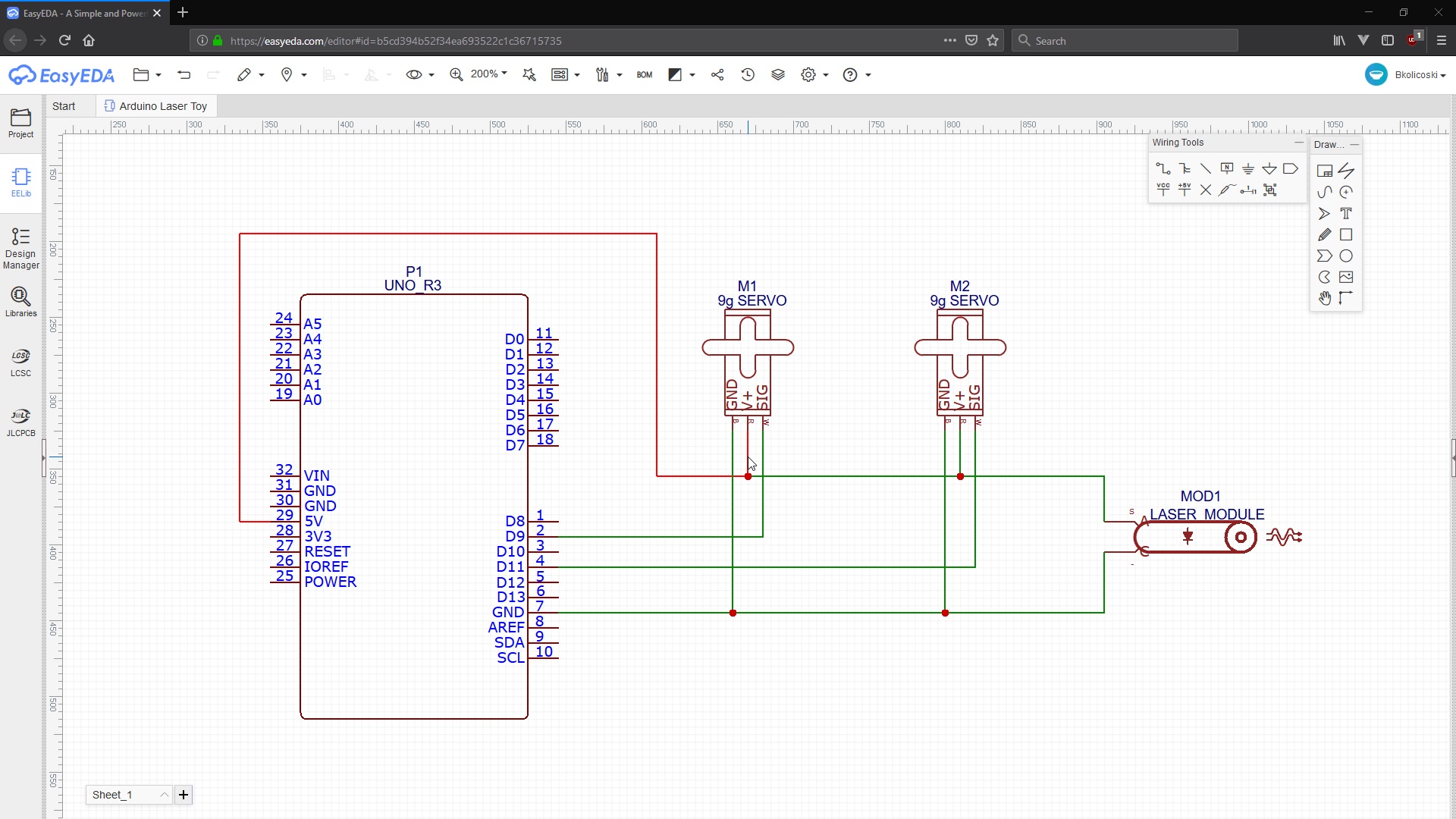This screenshot has width=1456, height=819.
Task: Open the 200% zoom level dropdown
Action: pyautogui.click(x=489, y=74)
